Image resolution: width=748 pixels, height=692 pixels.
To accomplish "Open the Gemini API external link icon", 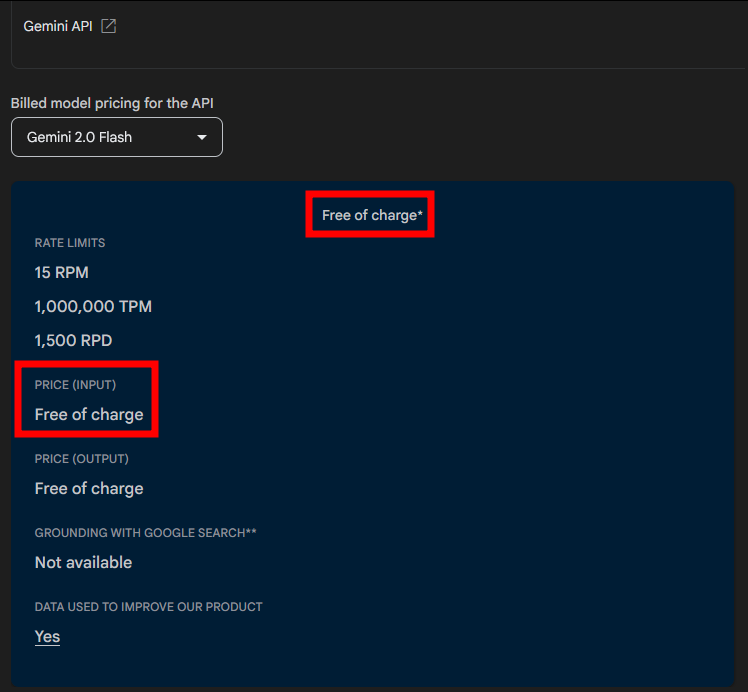I will 109,26.
